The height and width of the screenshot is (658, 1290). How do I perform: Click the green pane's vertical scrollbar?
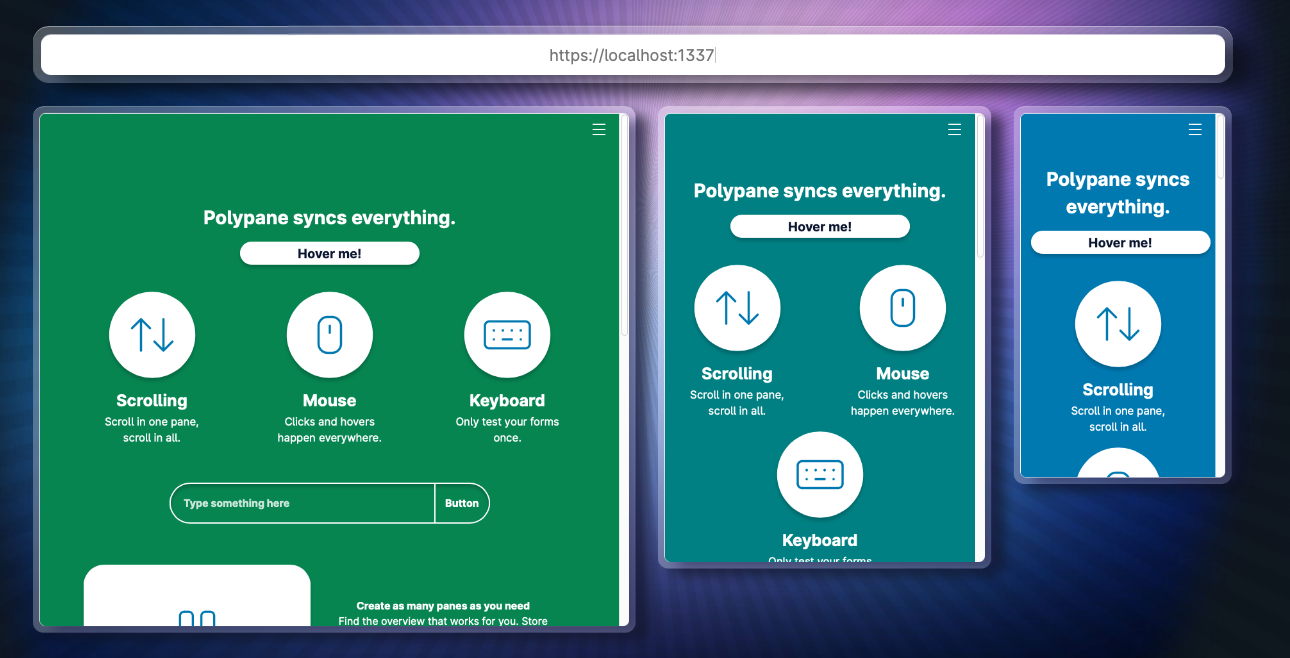(624, 225)
